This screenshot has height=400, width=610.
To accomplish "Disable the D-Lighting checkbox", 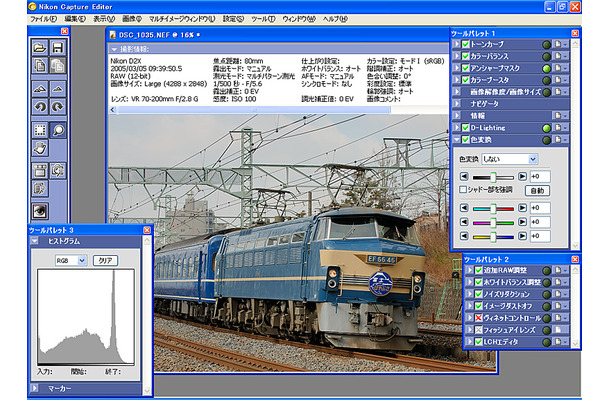I will coord(465,128).
